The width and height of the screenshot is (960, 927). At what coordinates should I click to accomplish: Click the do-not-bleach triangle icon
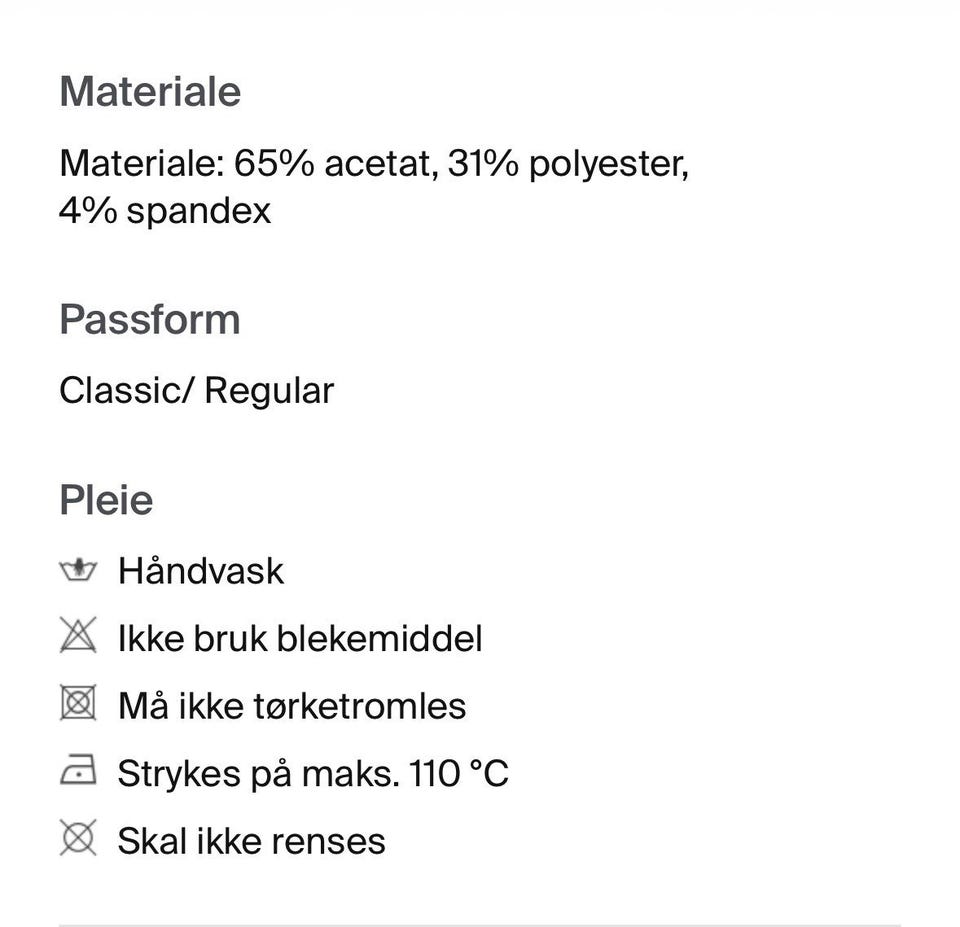click(x=78, y=637)
